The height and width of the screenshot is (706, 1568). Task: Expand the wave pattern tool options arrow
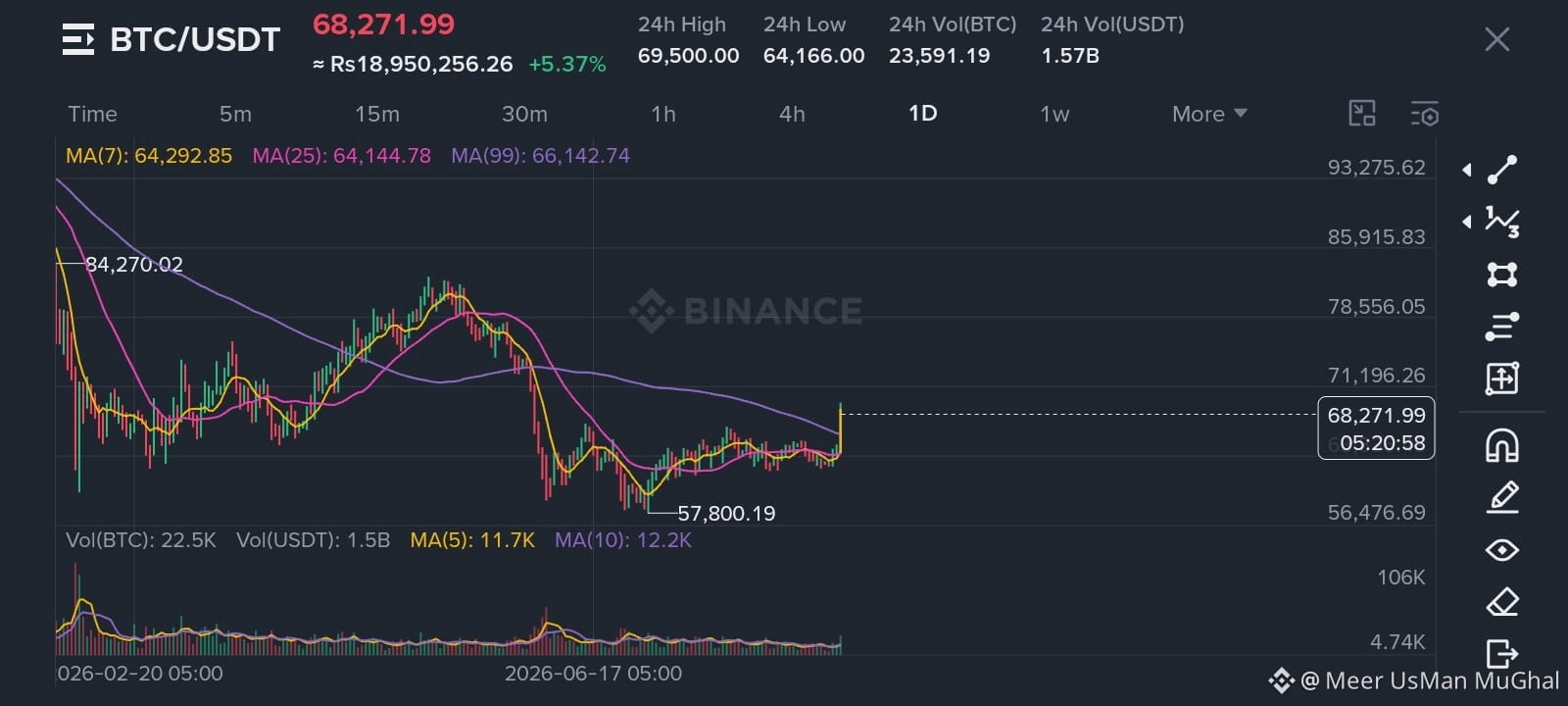pyautogui.click(x=1467, y=222)
